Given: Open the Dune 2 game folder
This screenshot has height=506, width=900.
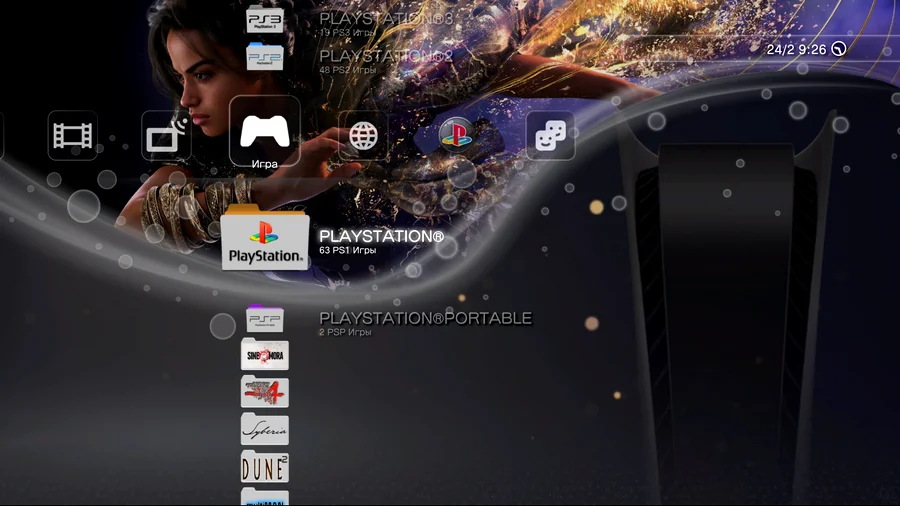Looking at the screenshot, I should tap(265, 466).
